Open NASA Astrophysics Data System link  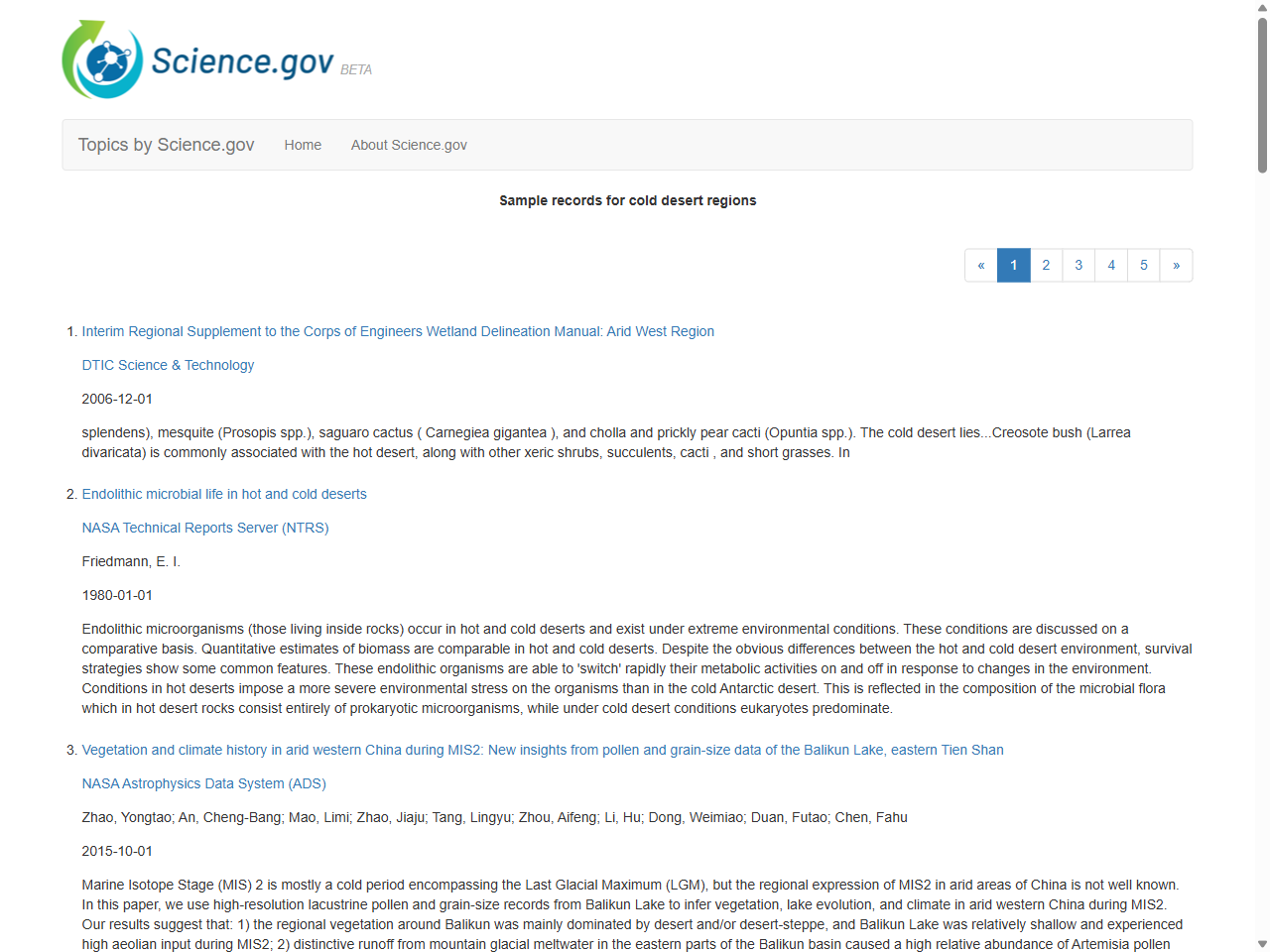point(203,783)
